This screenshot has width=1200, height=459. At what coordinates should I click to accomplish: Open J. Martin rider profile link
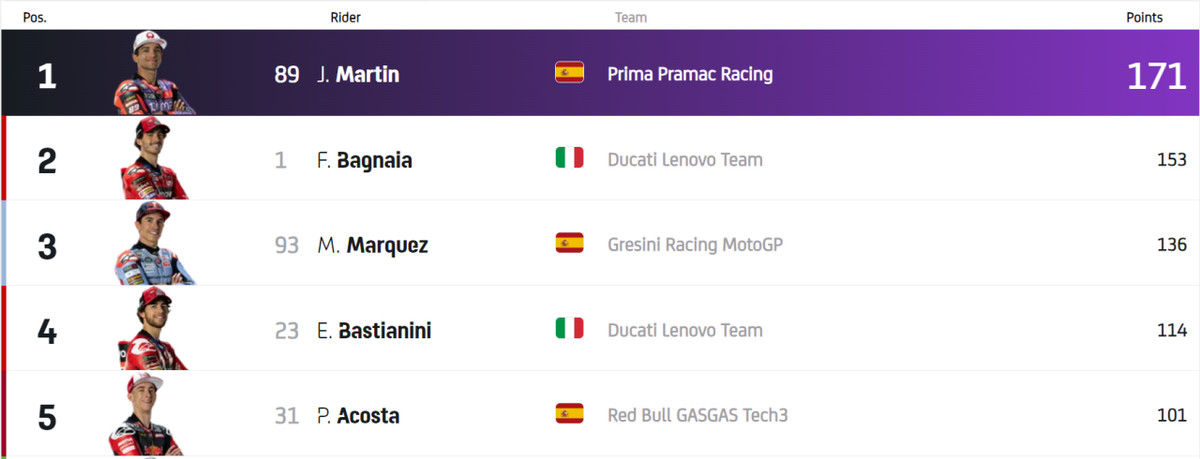358,74
